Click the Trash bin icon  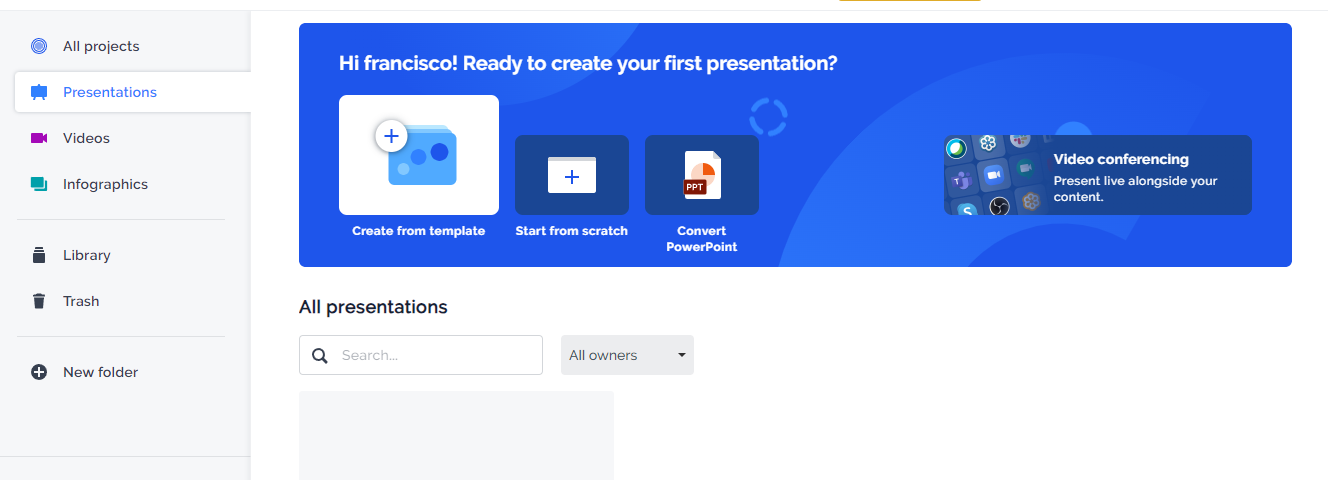pos(39,301)
